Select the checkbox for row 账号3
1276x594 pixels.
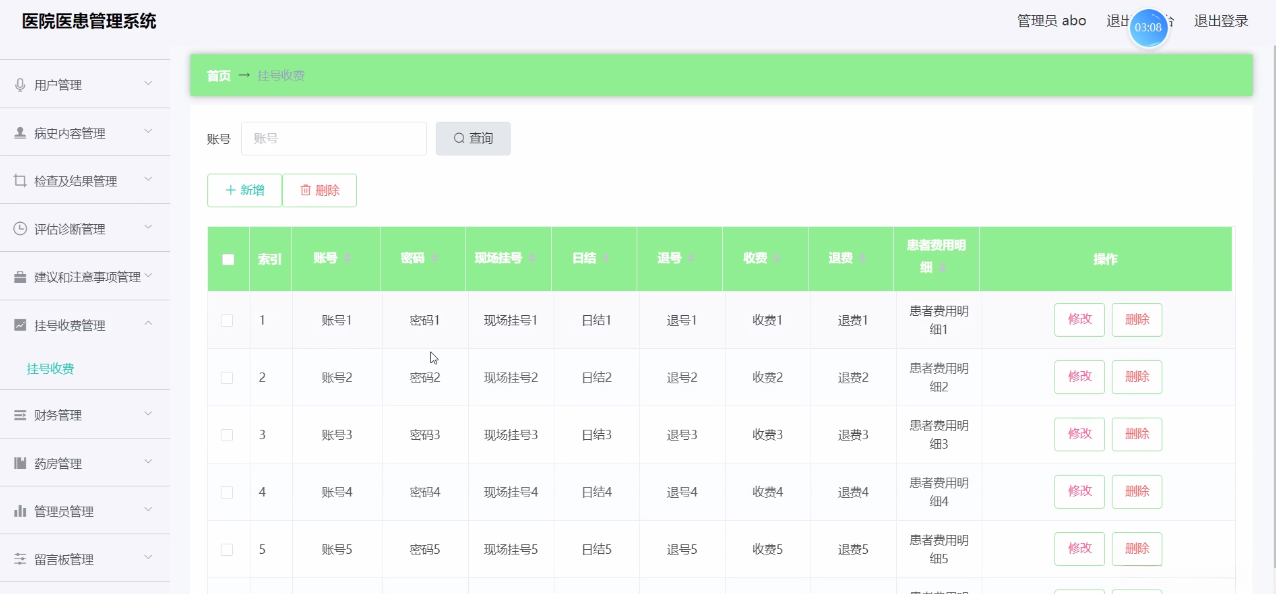coord(227,435)
